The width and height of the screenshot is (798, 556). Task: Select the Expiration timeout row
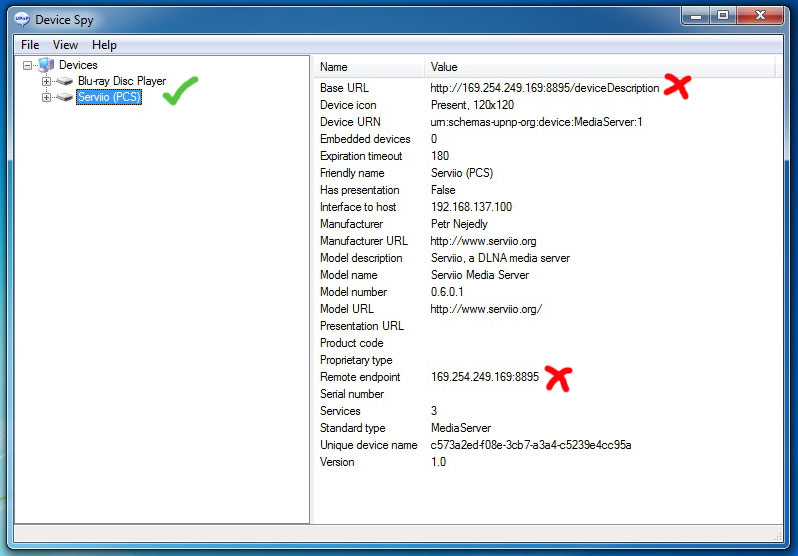click(361, 156)
